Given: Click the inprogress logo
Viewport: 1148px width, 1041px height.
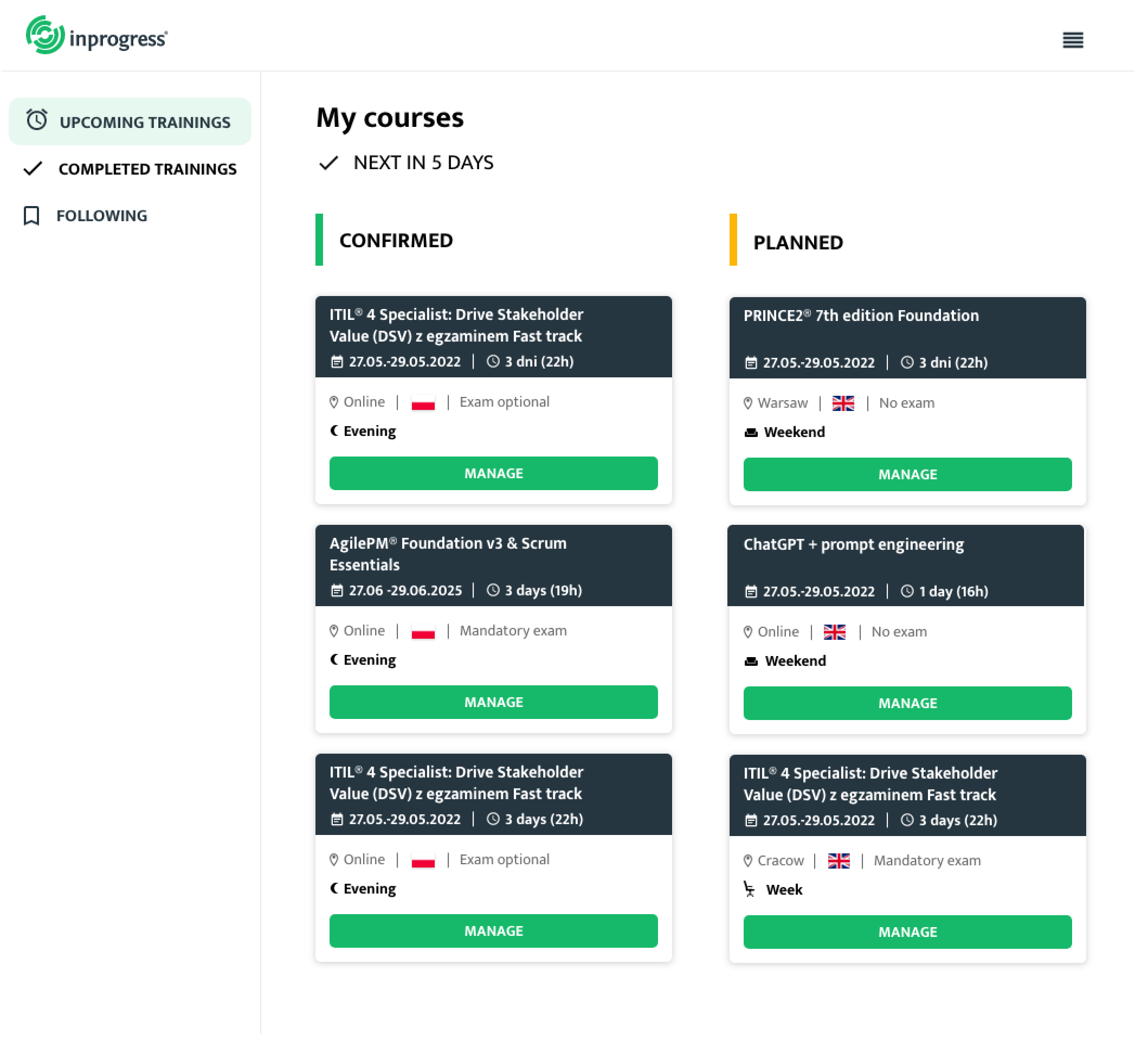Looking at the screenshot, I should 97,36.
